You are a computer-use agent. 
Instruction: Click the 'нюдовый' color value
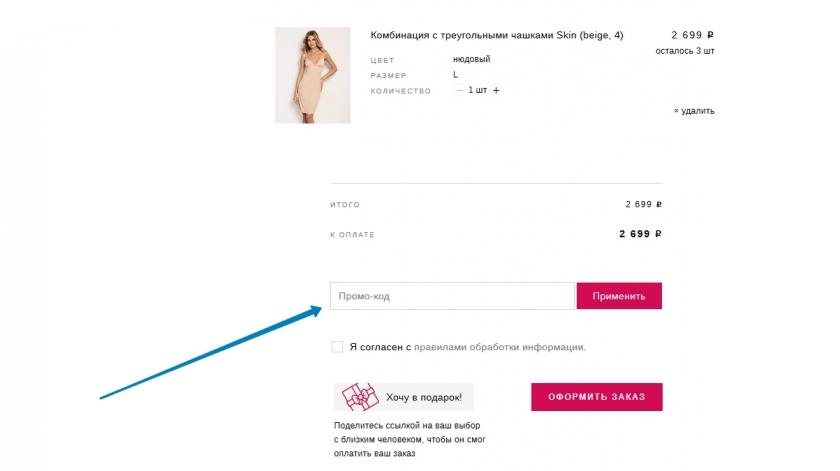click(x=471, y=60)
